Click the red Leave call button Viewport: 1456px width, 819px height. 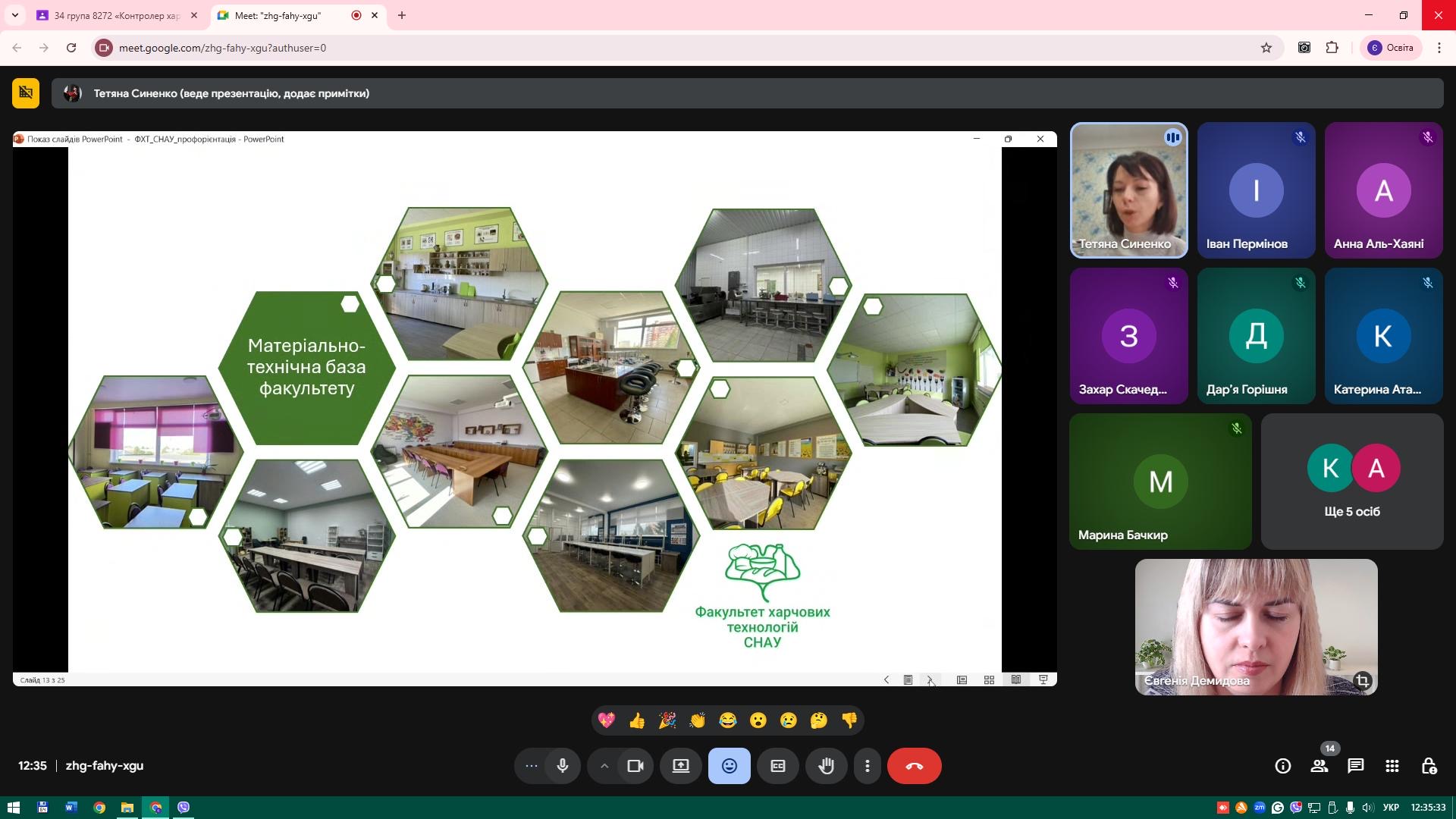[x=914, y=766]
